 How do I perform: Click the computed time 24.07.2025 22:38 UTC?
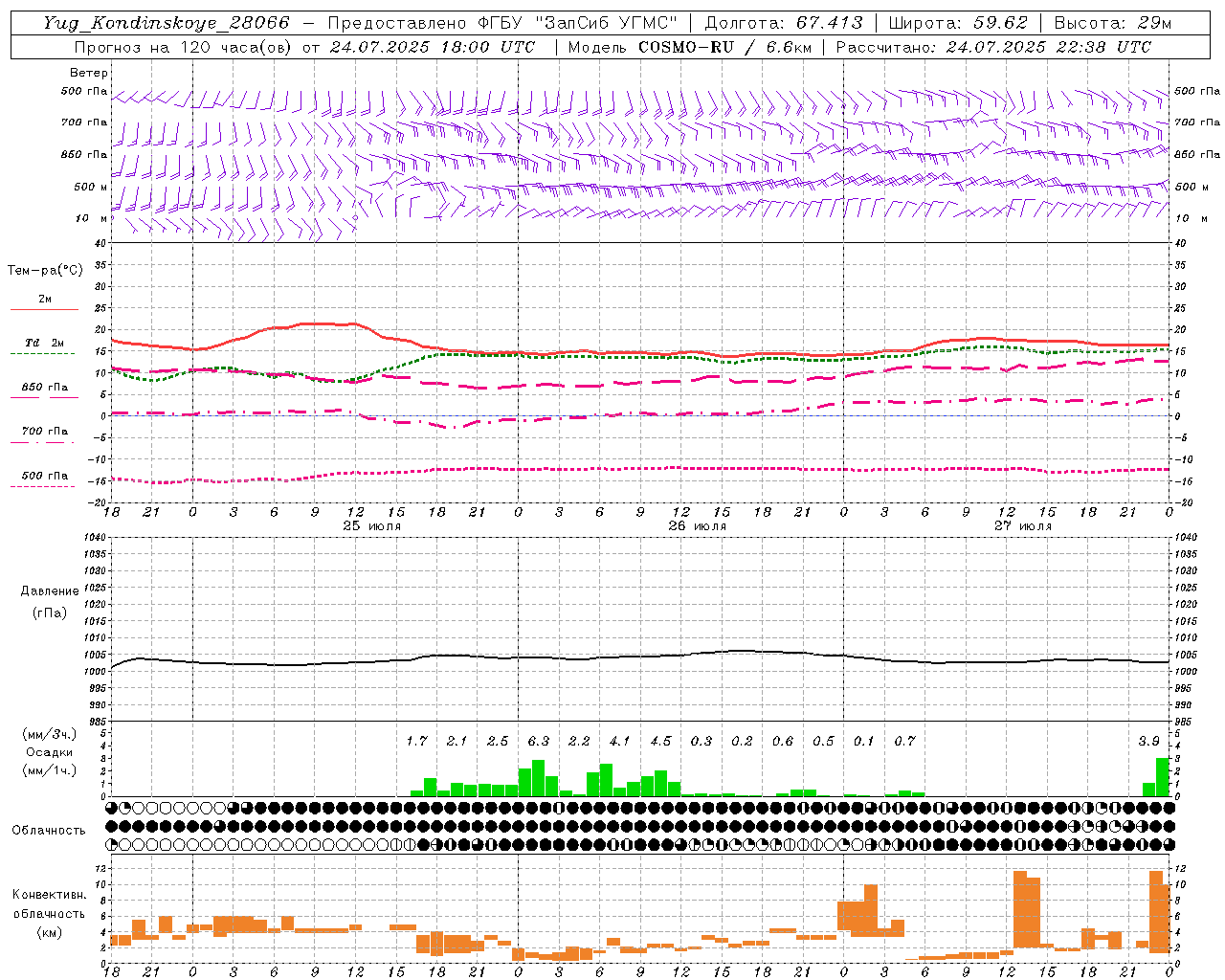click(x=1048, y=47)
